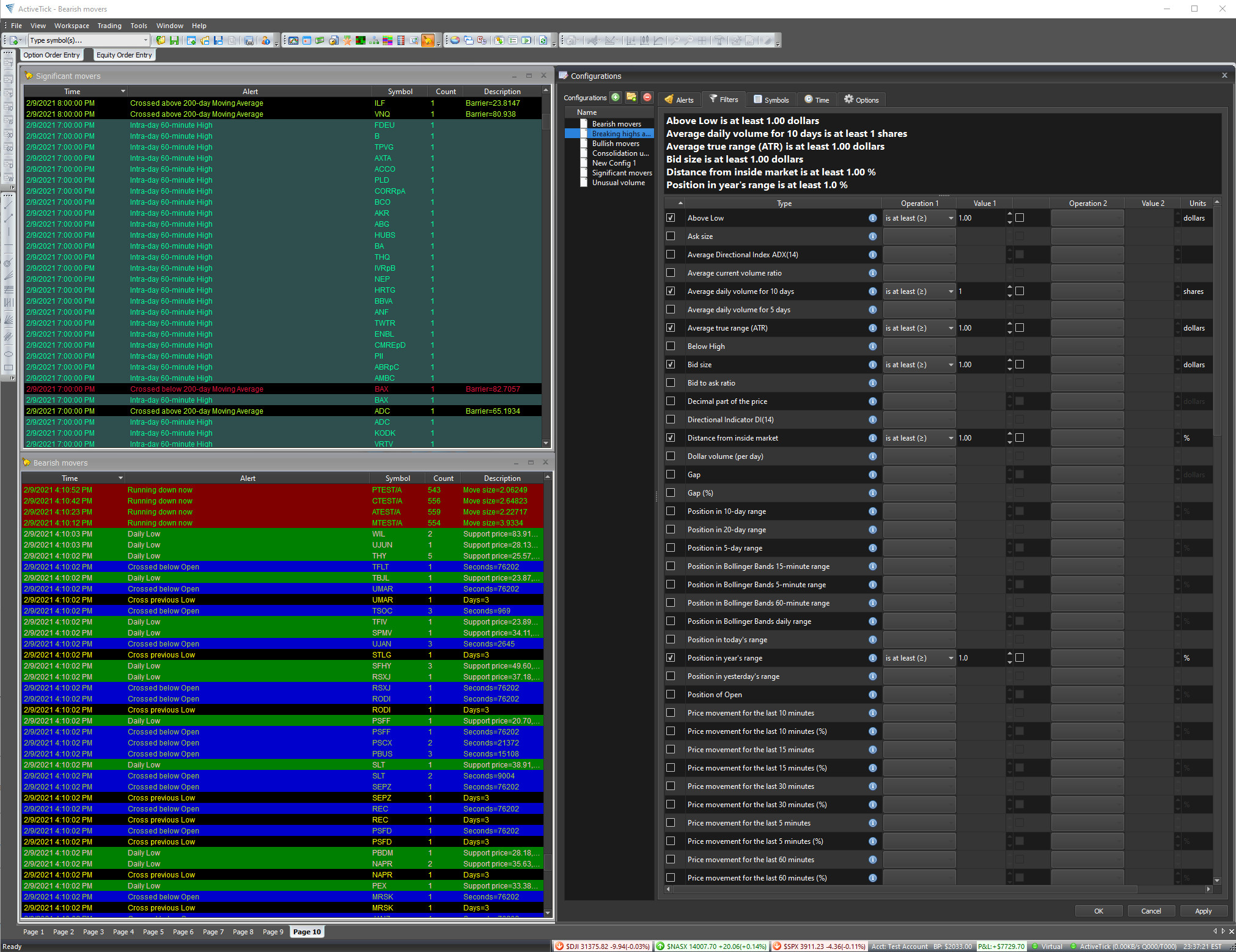
Task: Open the Options tab in Configurations
Action: 861,100
